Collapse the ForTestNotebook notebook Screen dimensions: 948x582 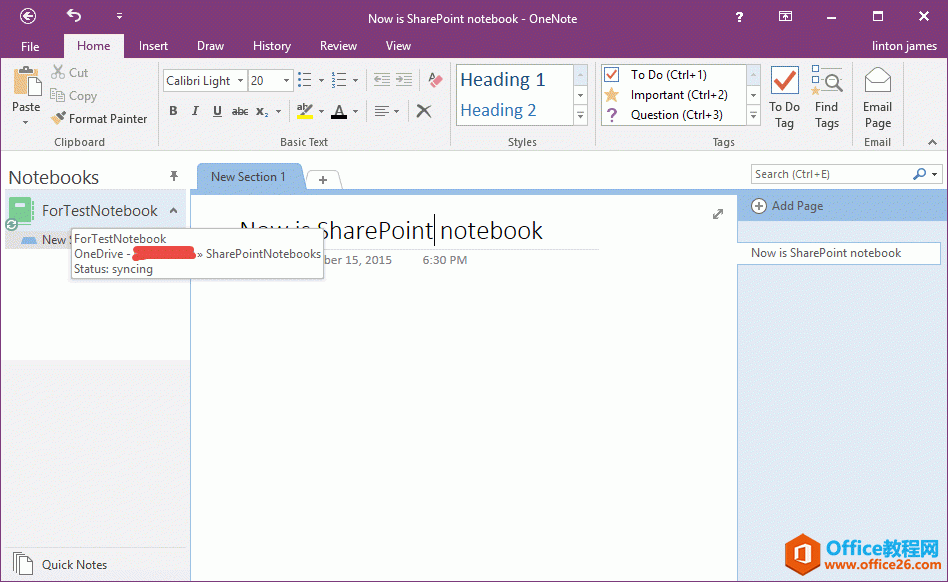tap(173, 211)
